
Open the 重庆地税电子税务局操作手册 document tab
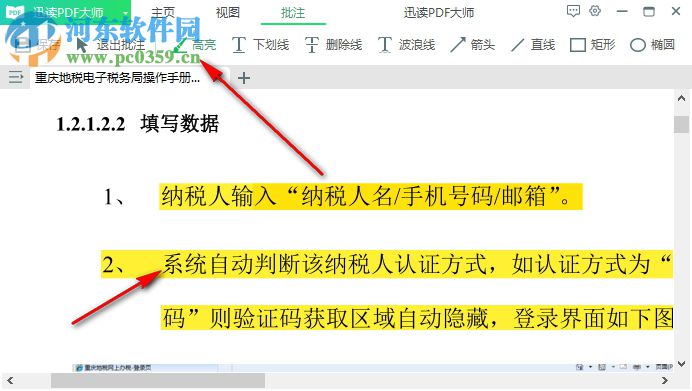(x=118, y=78)
